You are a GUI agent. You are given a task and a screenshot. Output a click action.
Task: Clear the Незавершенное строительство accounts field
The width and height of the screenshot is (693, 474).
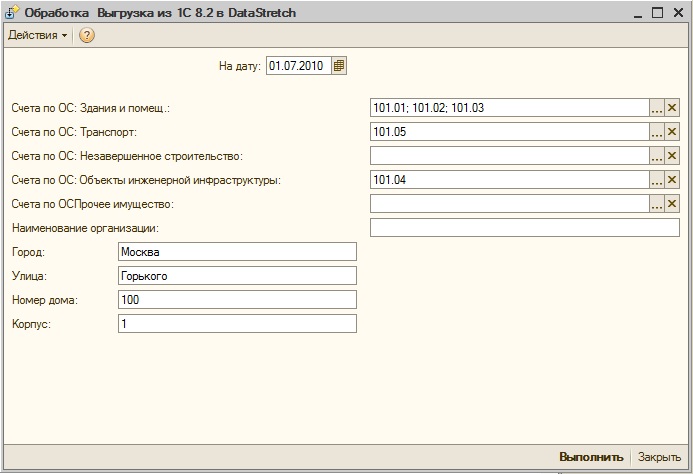672,156
